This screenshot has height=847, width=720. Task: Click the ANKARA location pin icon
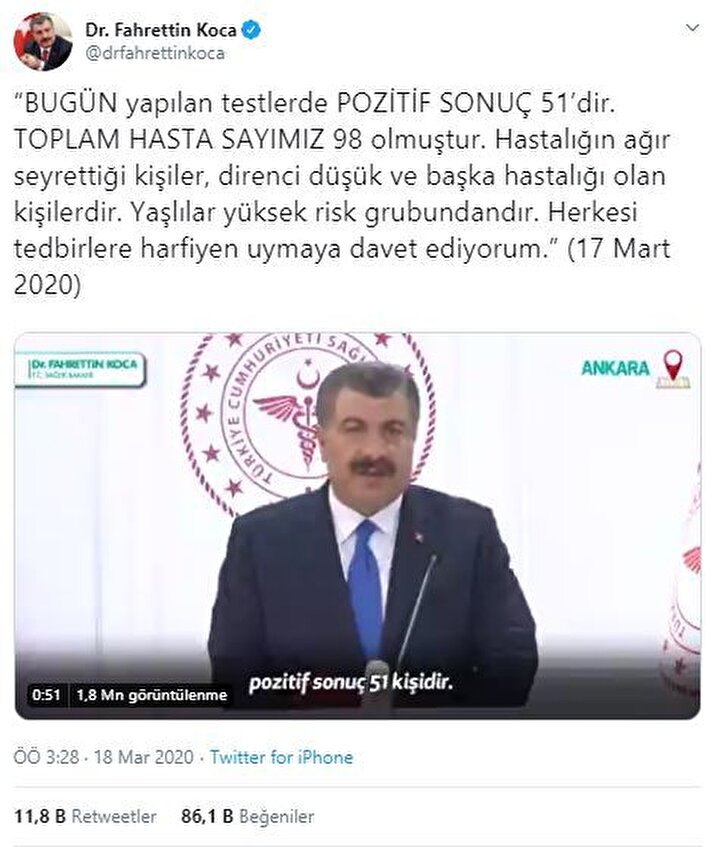click(x=673, y=368)
